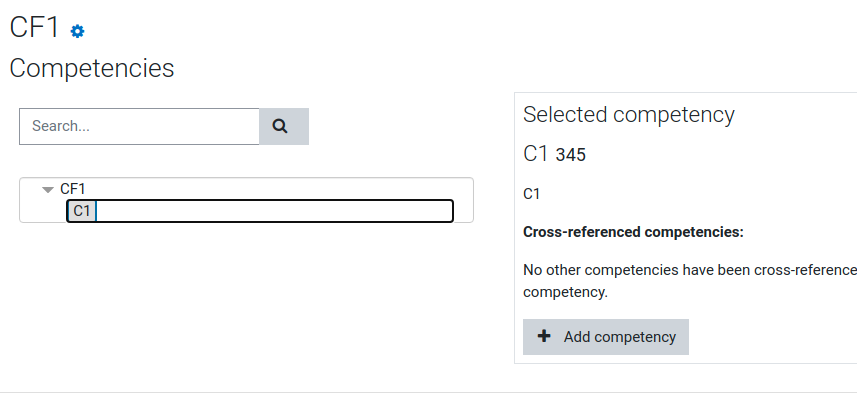Select the C1 competency in the tree
This screenshot has width=857, height=409.
click(x=82, y=211)
